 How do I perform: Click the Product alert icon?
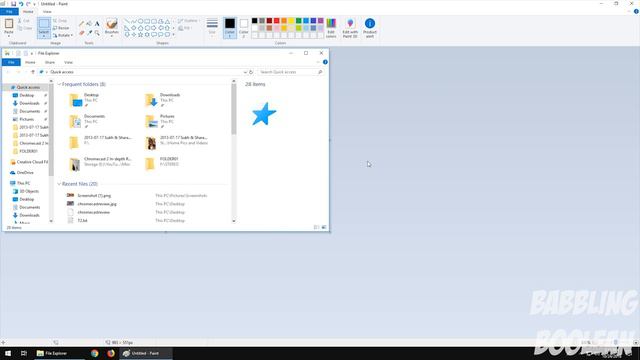(370, 28)
